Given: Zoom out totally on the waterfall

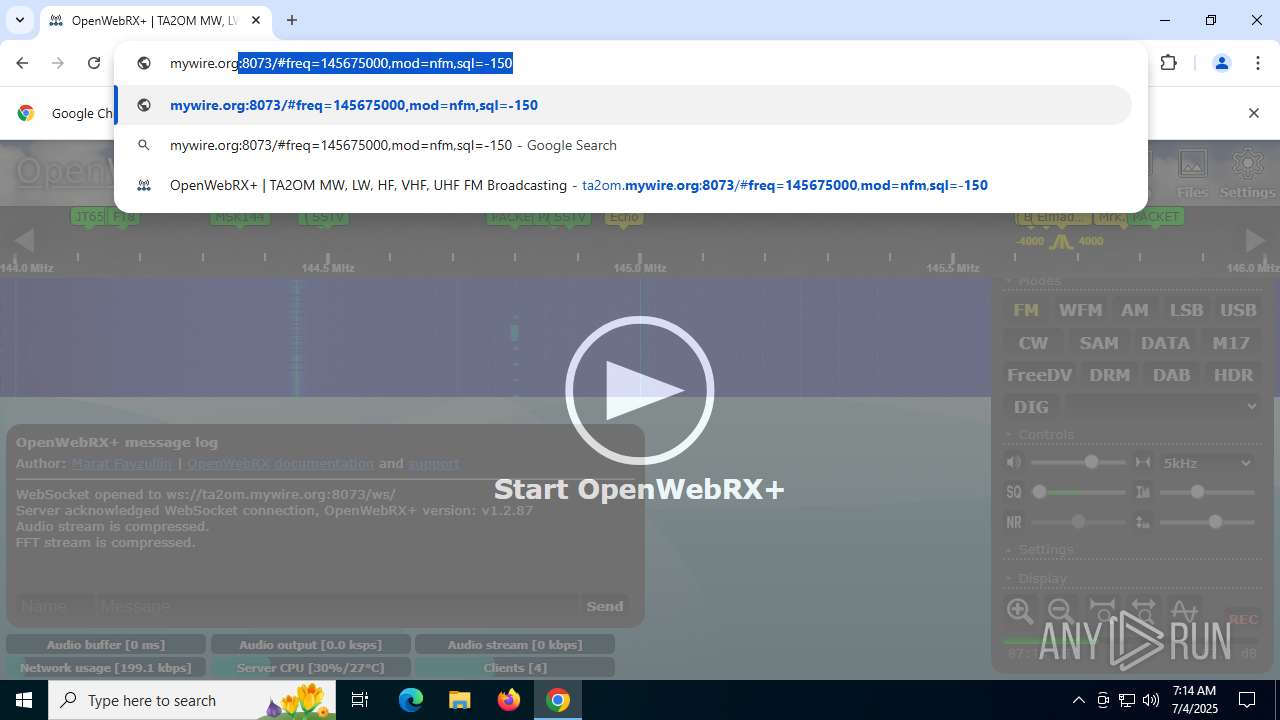Looking at the screenshot, I should tap(1142, 611).
